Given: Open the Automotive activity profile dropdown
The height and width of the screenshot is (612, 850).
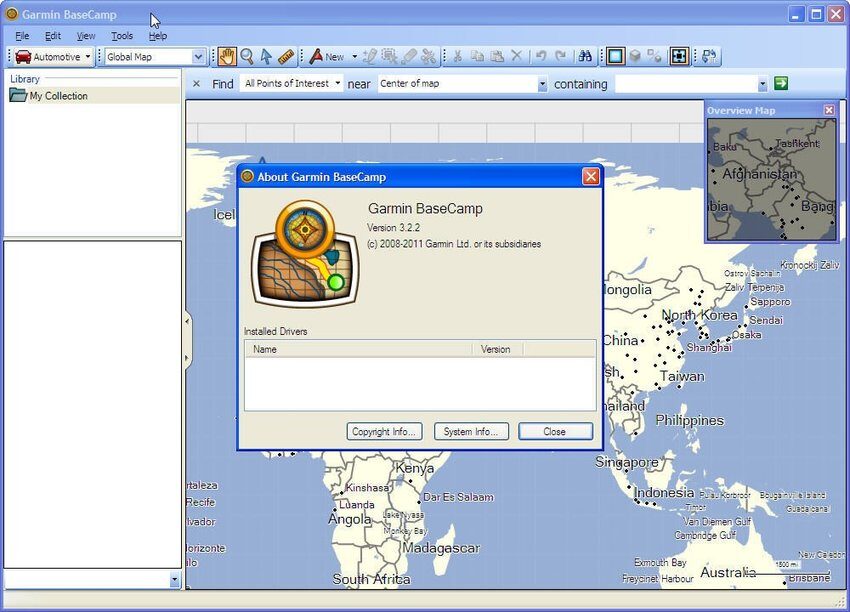Looking at the screenshot, I should coord(87,56).
